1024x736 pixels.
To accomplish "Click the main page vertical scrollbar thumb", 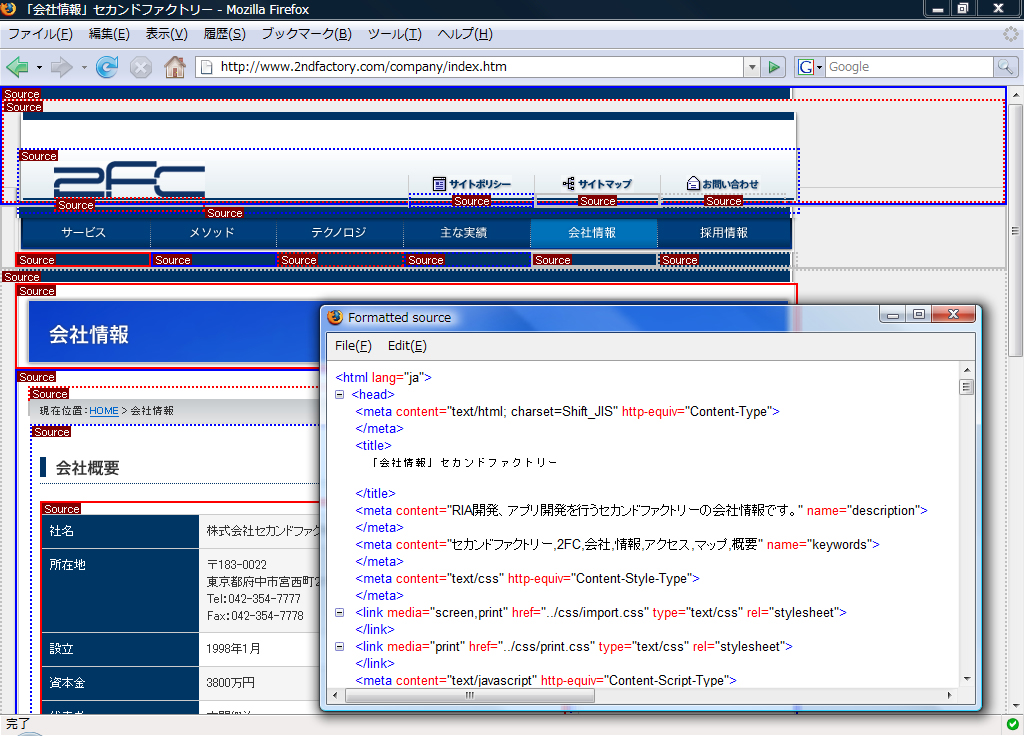I will [1015, 230].
